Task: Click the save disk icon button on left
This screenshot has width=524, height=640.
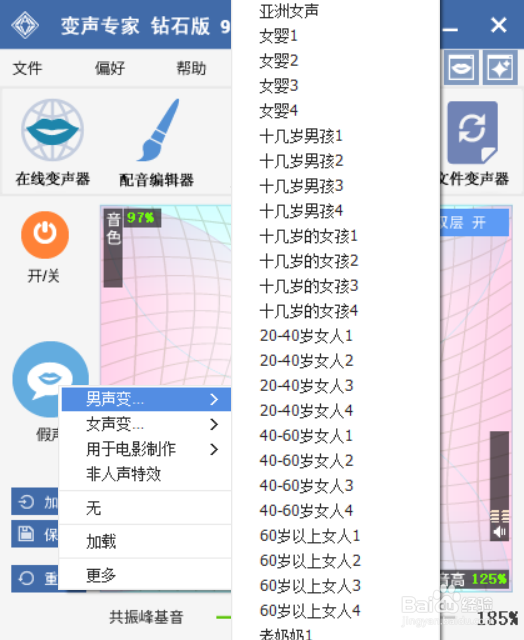Action: (x=35, y=533)
